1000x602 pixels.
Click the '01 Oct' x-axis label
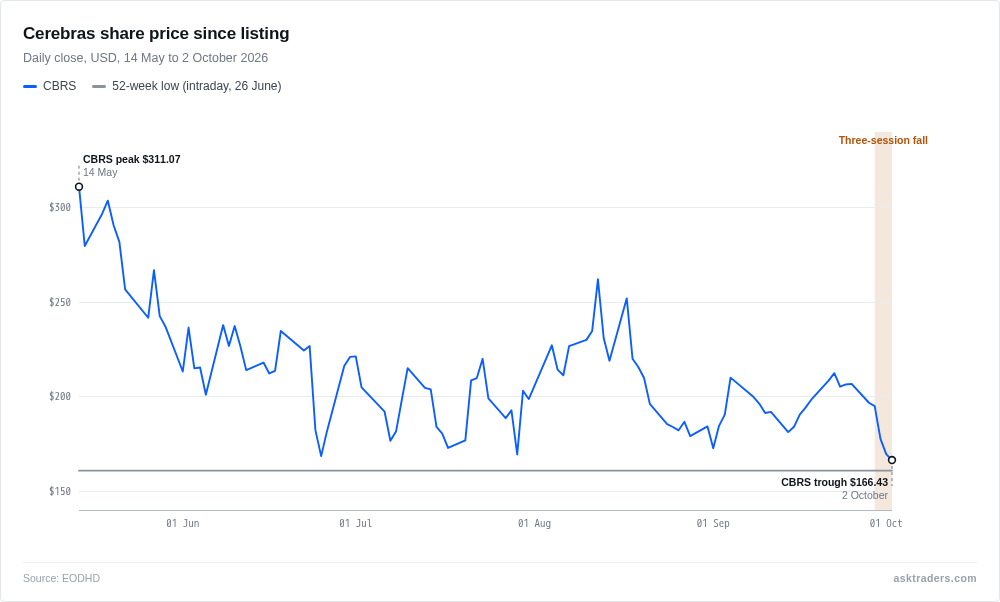[x=886, y=524]
